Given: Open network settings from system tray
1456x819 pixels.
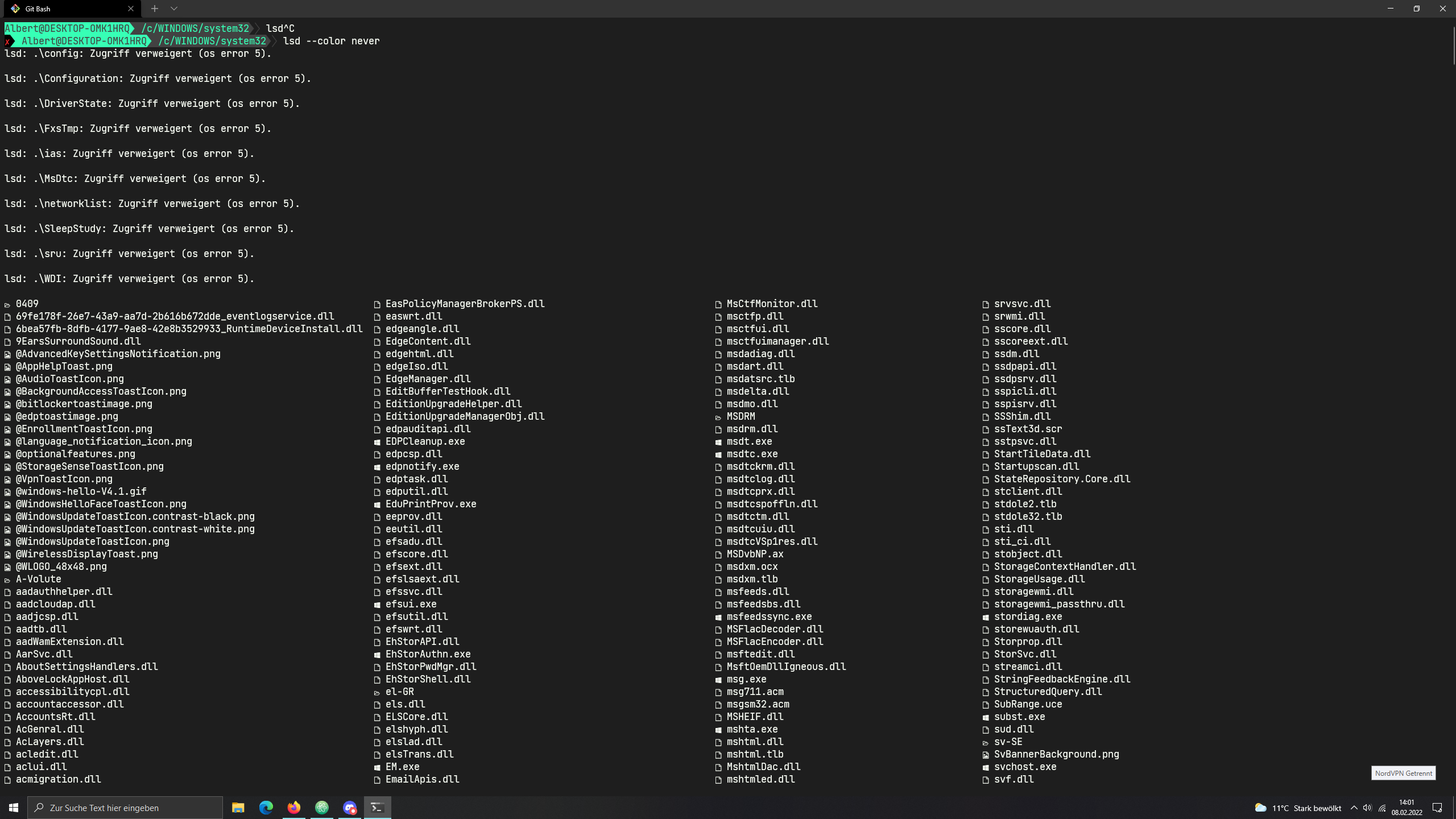Looking at the screenshot, I should [1382, 808].
